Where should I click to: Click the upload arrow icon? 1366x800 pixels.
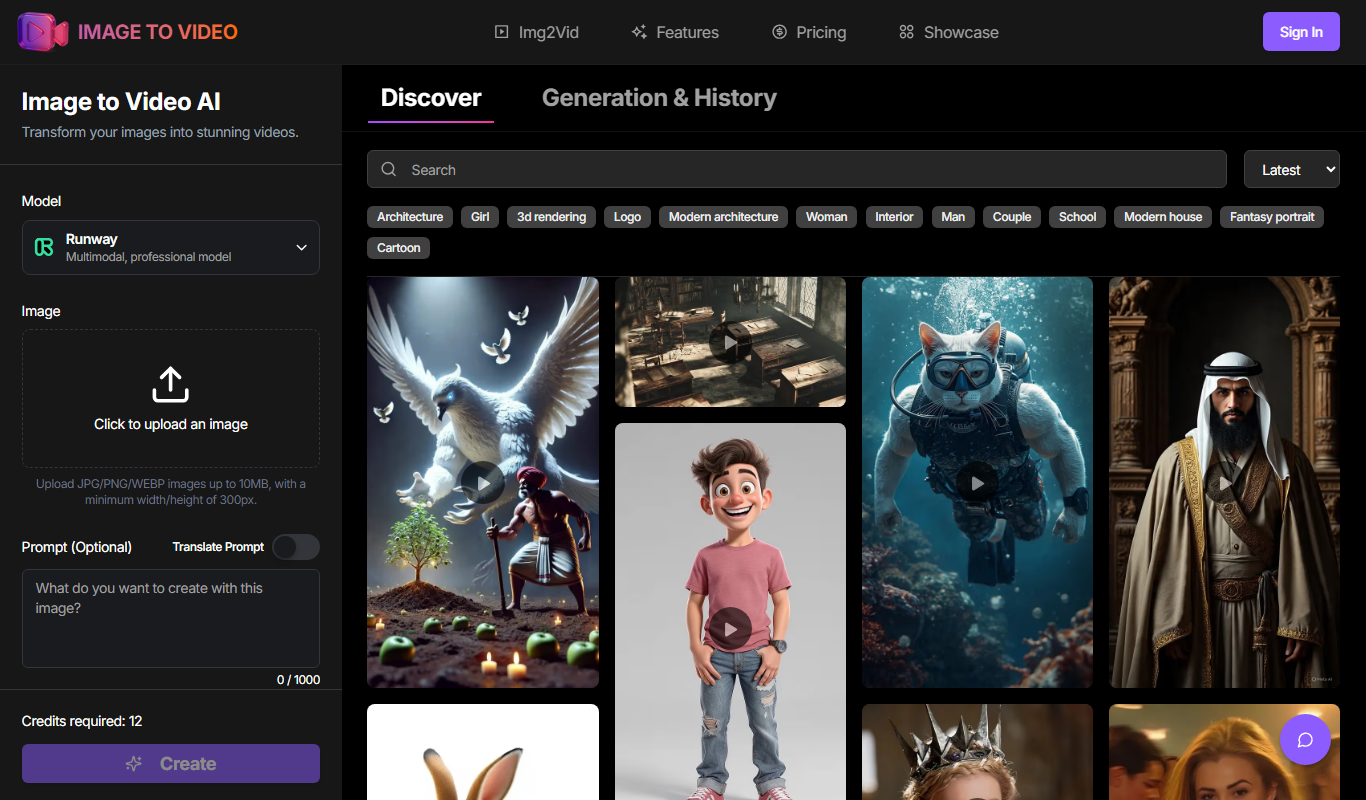click(171, 385)
